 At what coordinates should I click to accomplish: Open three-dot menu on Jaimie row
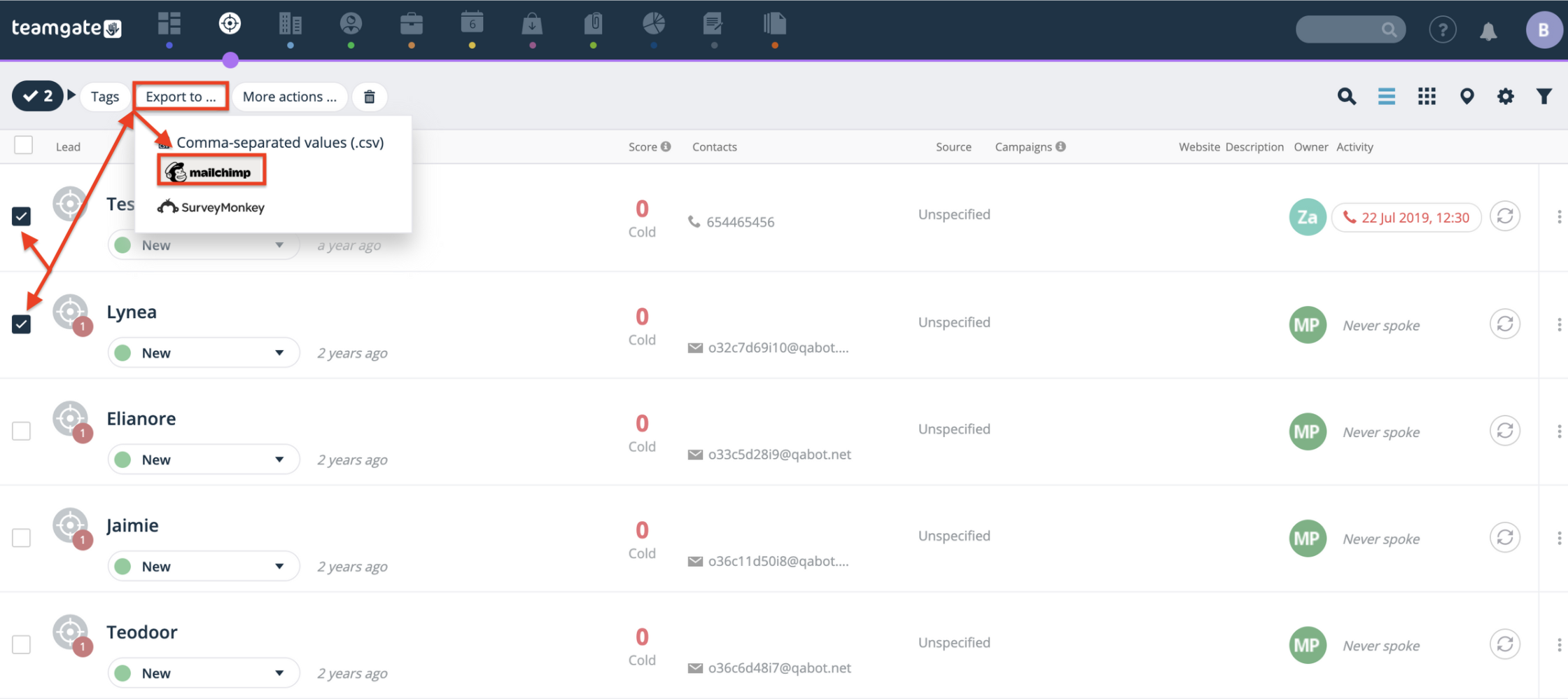[x=1559, y=538]
